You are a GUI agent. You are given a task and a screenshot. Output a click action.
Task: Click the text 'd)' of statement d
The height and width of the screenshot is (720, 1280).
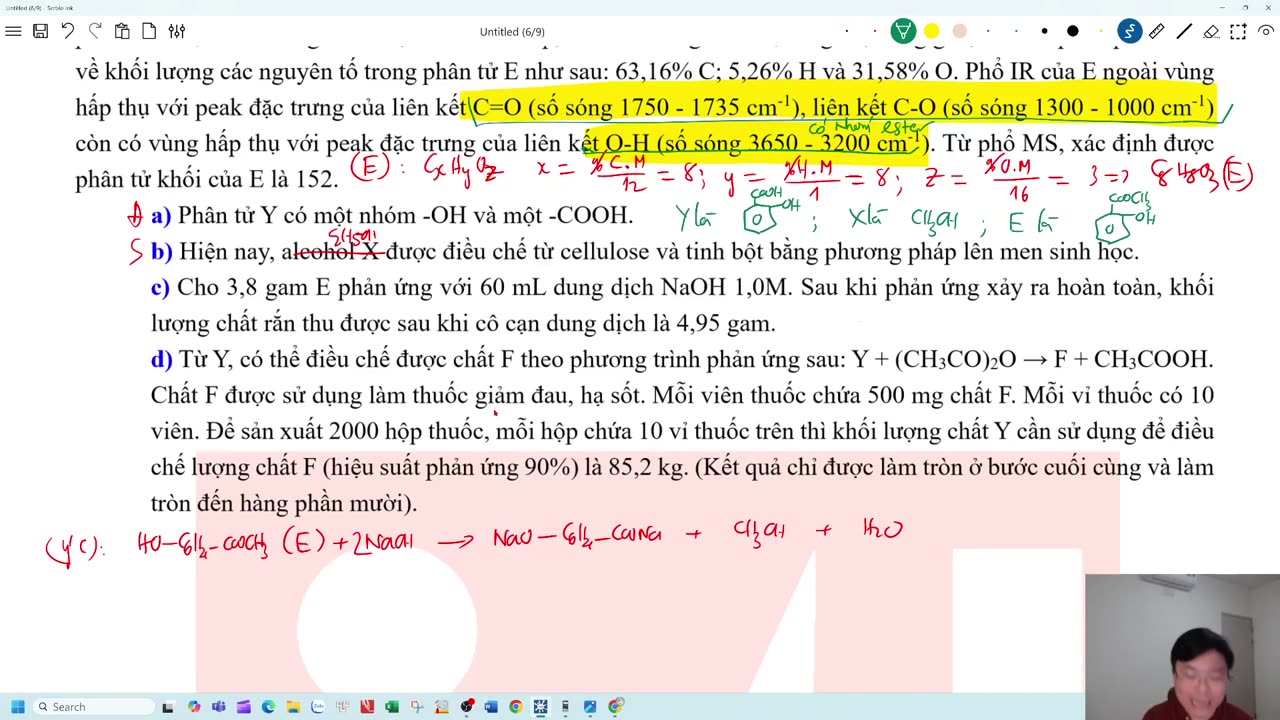point(162,359)
